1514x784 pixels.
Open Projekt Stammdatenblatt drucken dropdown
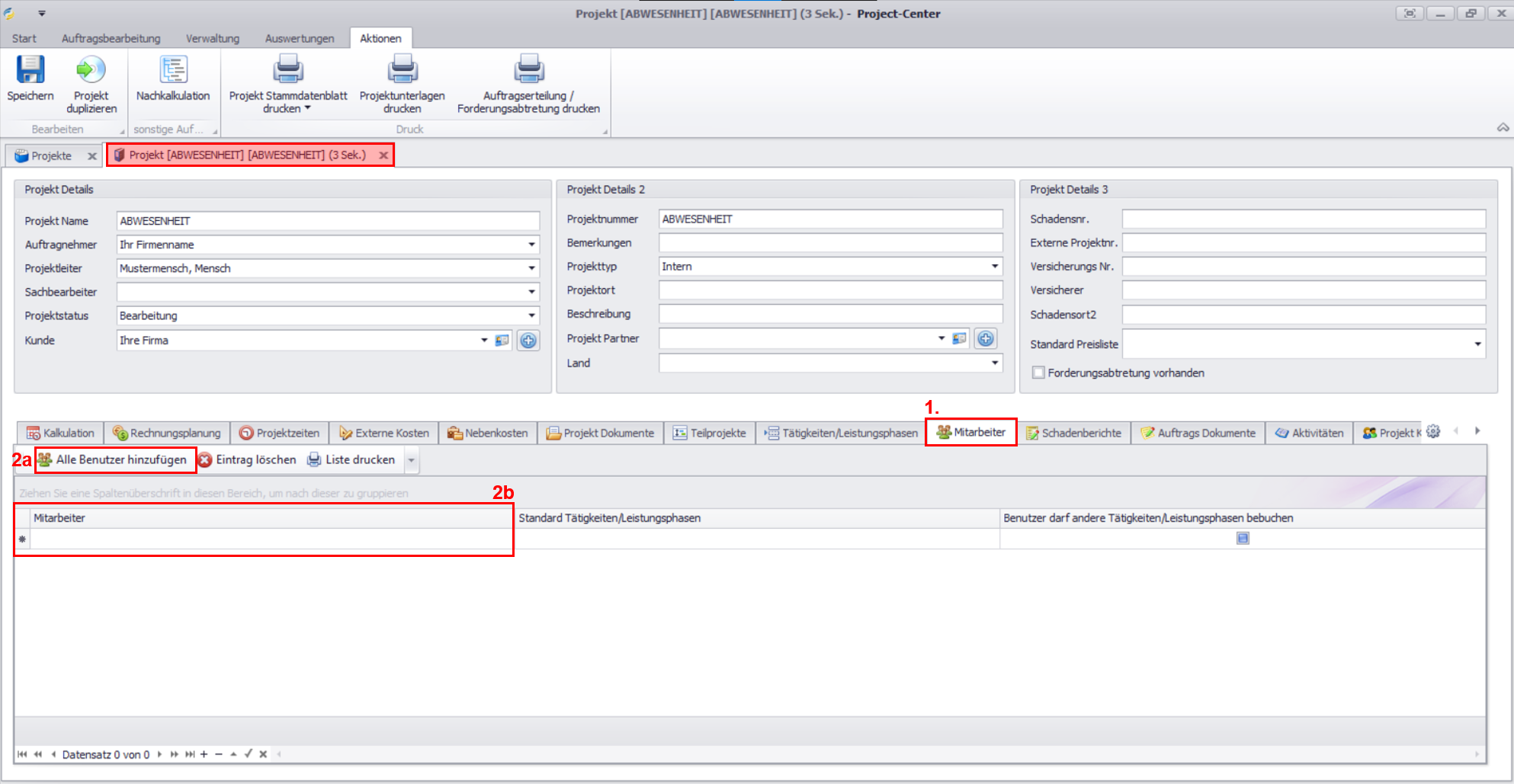(288, 108)
